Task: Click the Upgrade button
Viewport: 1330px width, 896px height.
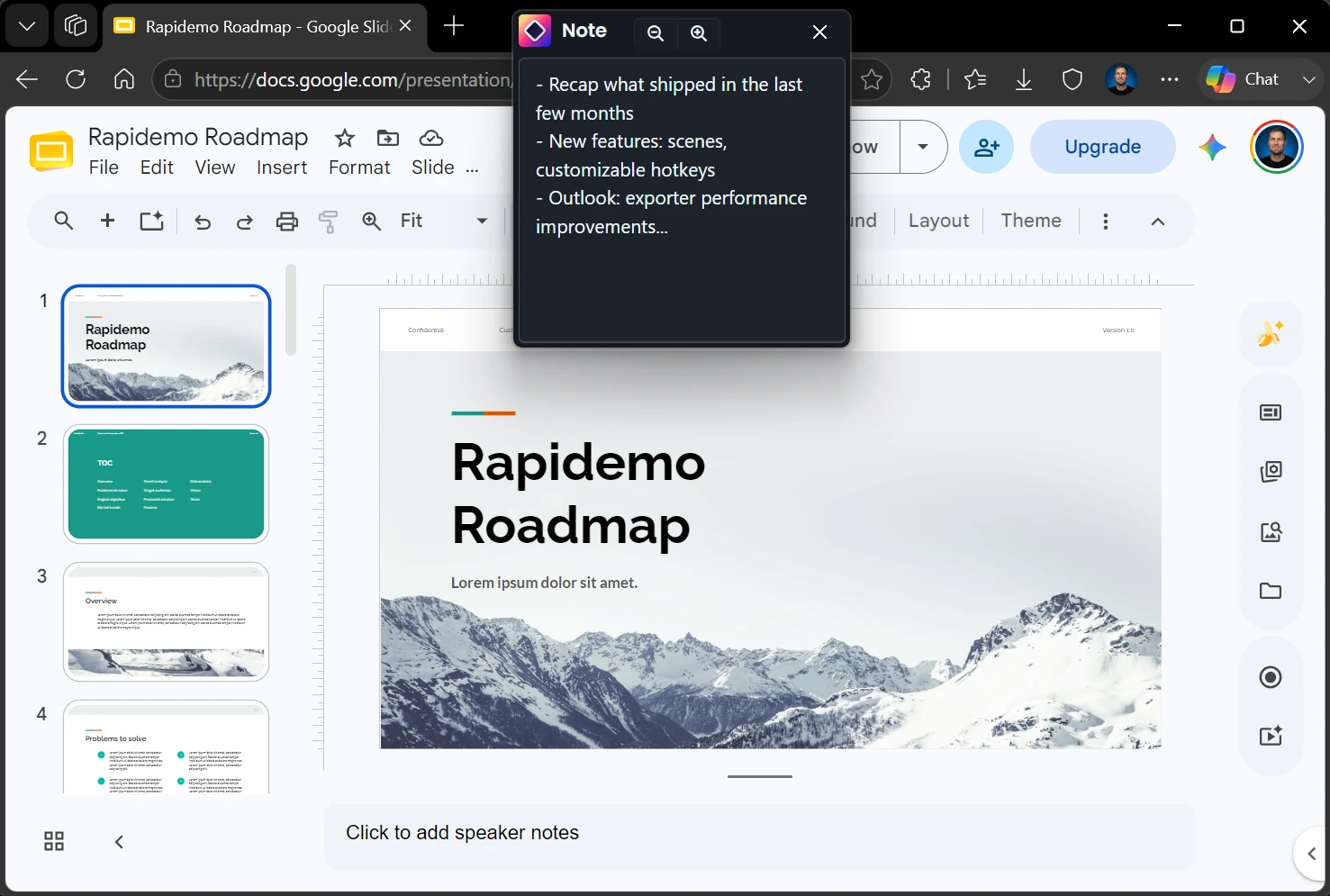Action: [1103, 147]
